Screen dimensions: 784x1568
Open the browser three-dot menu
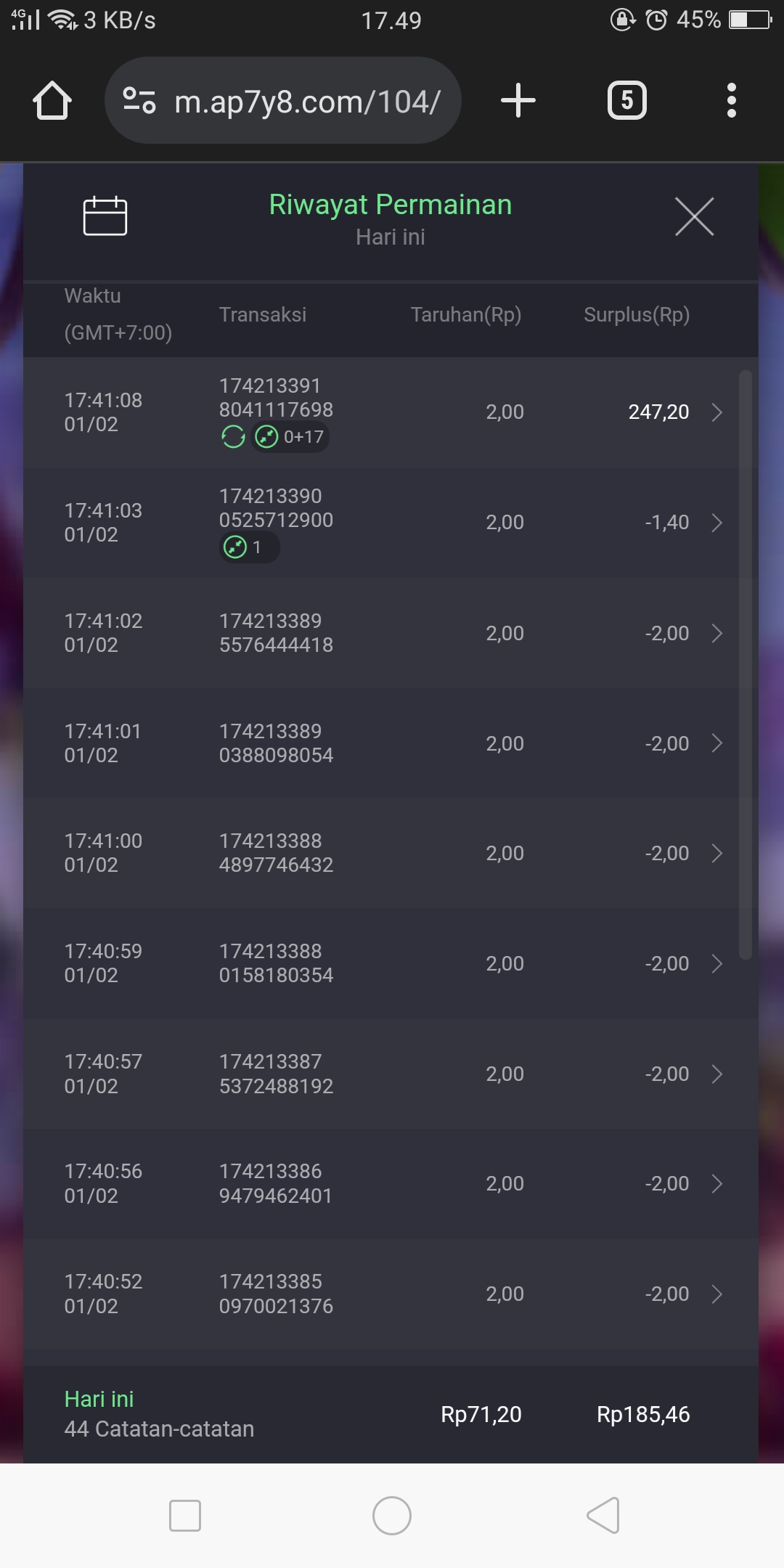tap(731, 100)
